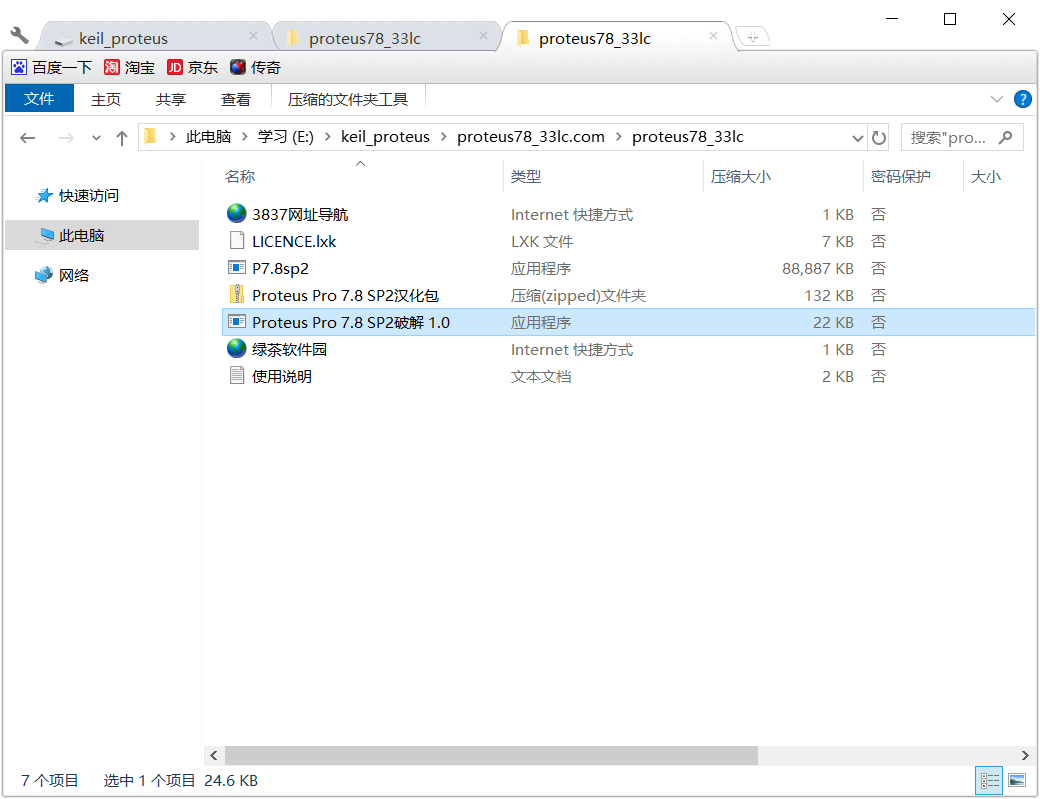
Task: Switch to the 主页 ribbon tab
Action: coord(106,99)
